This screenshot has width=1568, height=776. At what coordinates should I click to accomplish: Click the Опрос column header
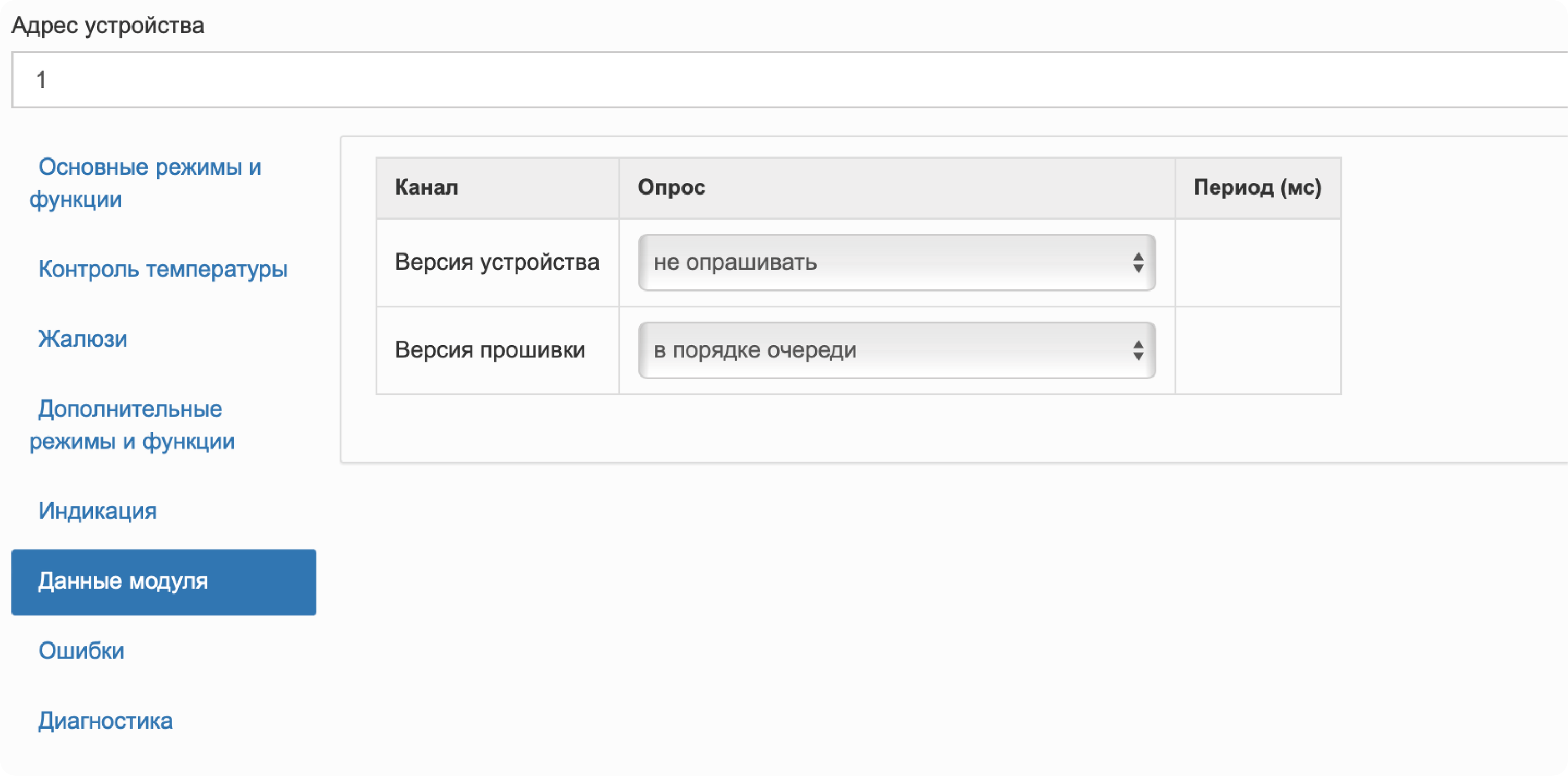tap(672, 187)
